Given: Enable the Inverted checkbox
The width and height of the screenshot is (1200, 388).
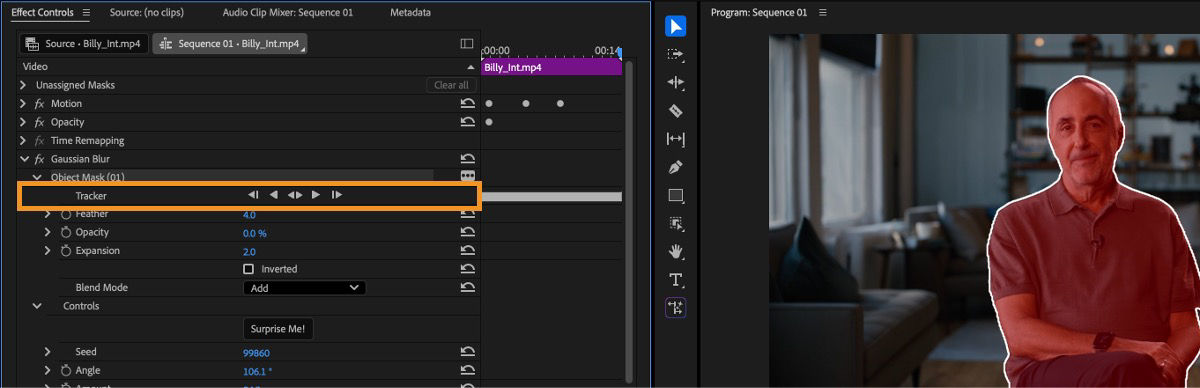Looking at the screenshot, I should [249, 269].
